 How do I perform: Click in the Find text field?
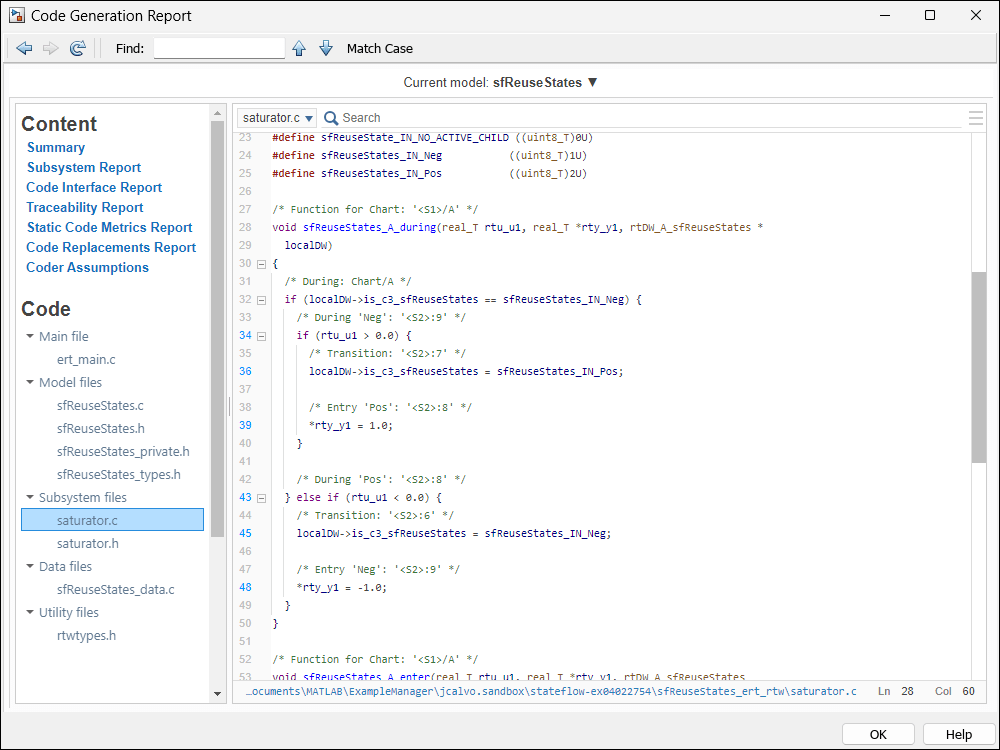point(219,48)
